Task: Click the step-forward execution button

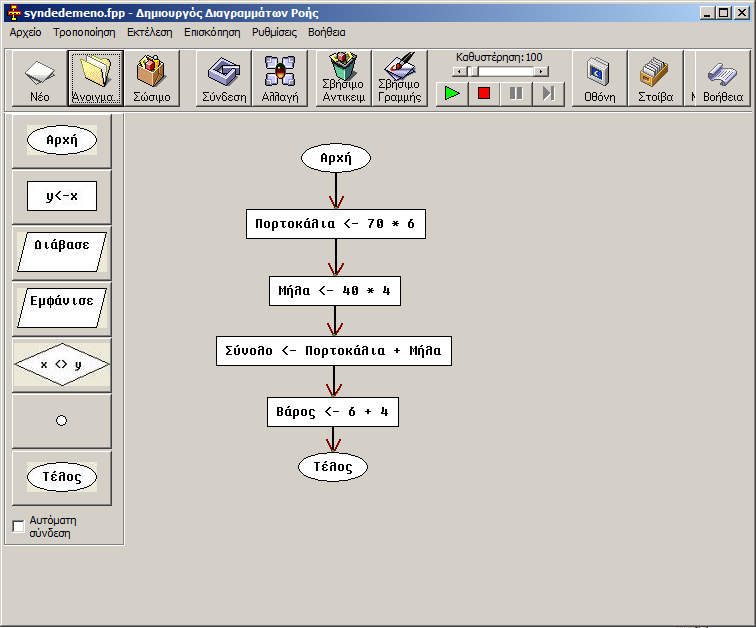Action: (x=548, y=93)
